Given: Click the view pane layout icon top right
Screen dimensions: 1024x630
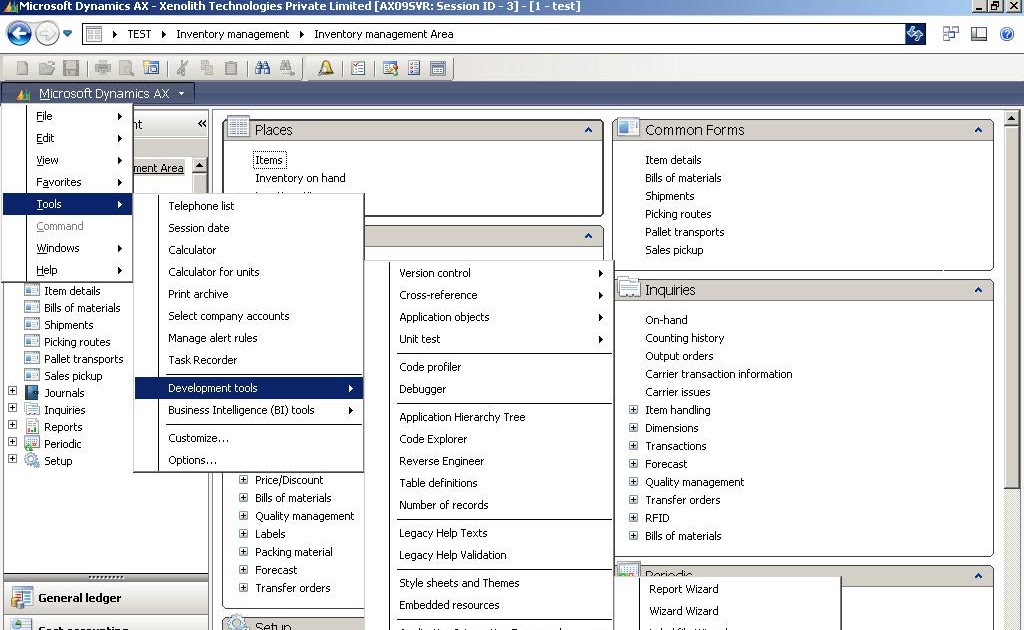Looking at the screenshot, I should pos(979,33).
